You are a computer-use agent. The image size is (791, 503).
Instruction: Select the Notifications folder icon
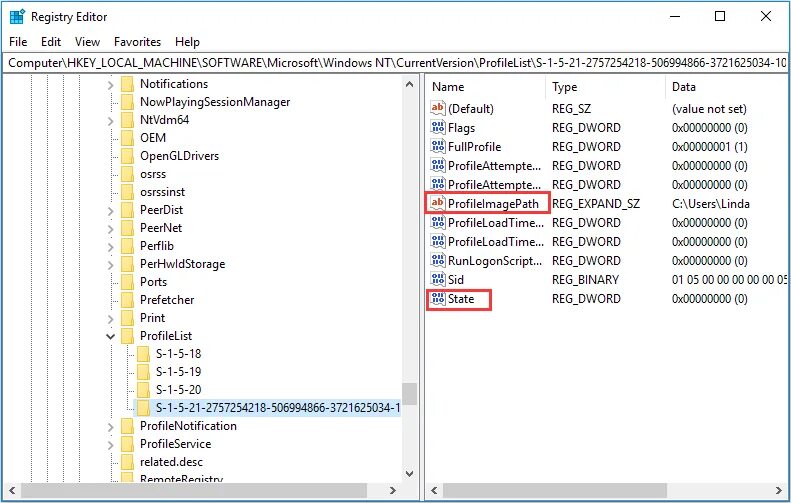click(x=128, y=84)
